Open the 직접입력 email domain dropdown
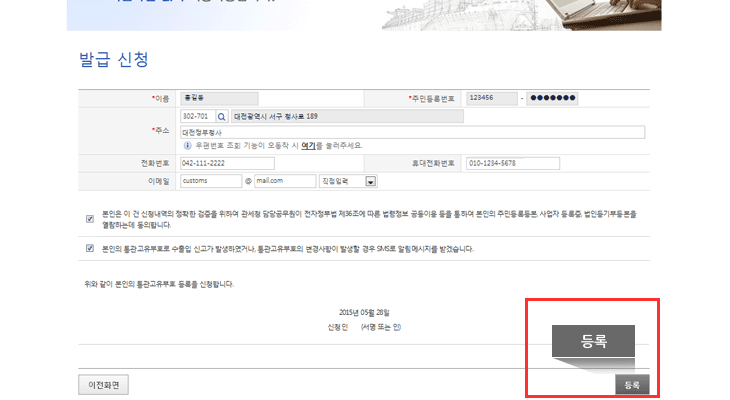This screenshot has height=400, width=730. [348, 181]
